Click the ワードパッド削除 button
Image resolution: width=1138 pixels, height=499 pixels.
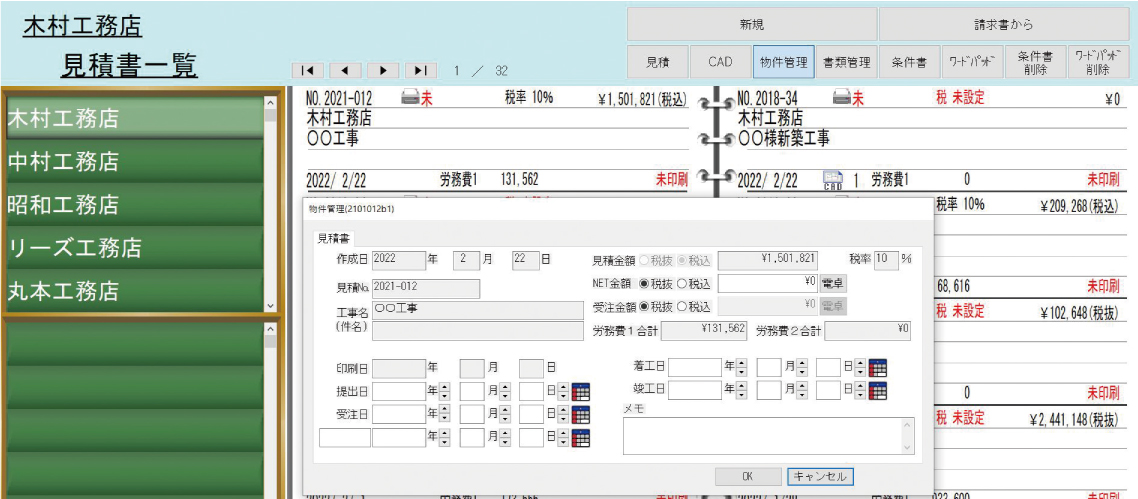pos(1099,62)
